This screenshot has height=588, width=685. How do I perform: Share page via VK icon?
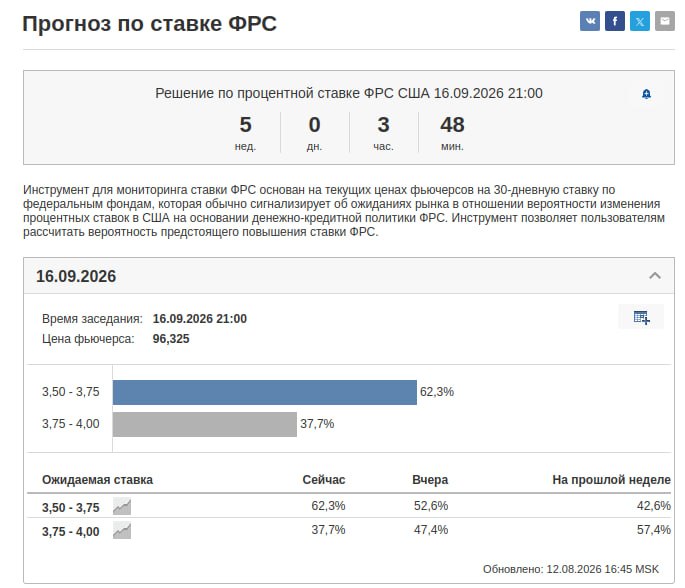click(589, 21)
